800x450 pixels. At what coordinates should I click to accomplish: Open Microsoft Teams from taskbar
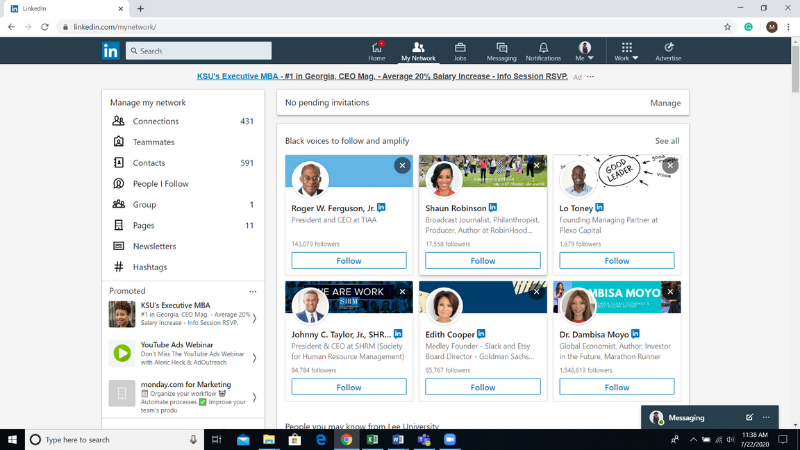424,439
